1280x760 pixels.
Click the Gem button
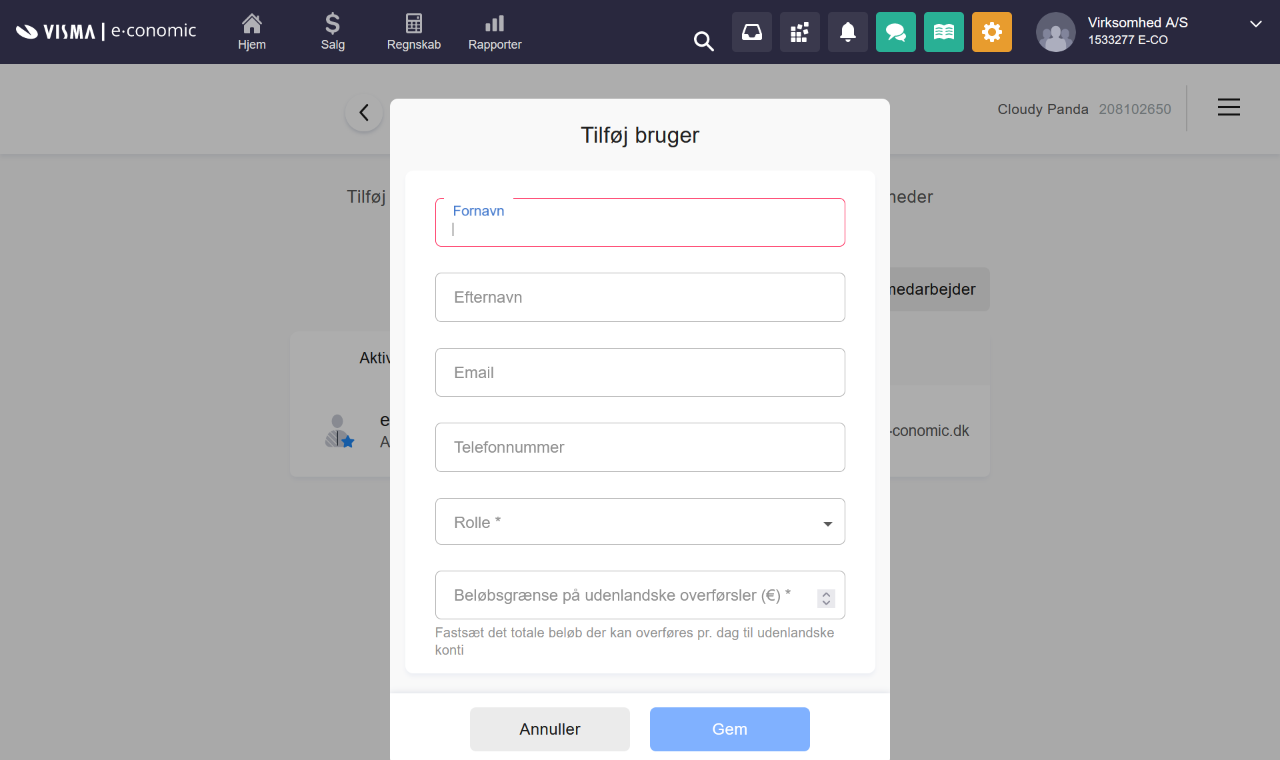730,729
